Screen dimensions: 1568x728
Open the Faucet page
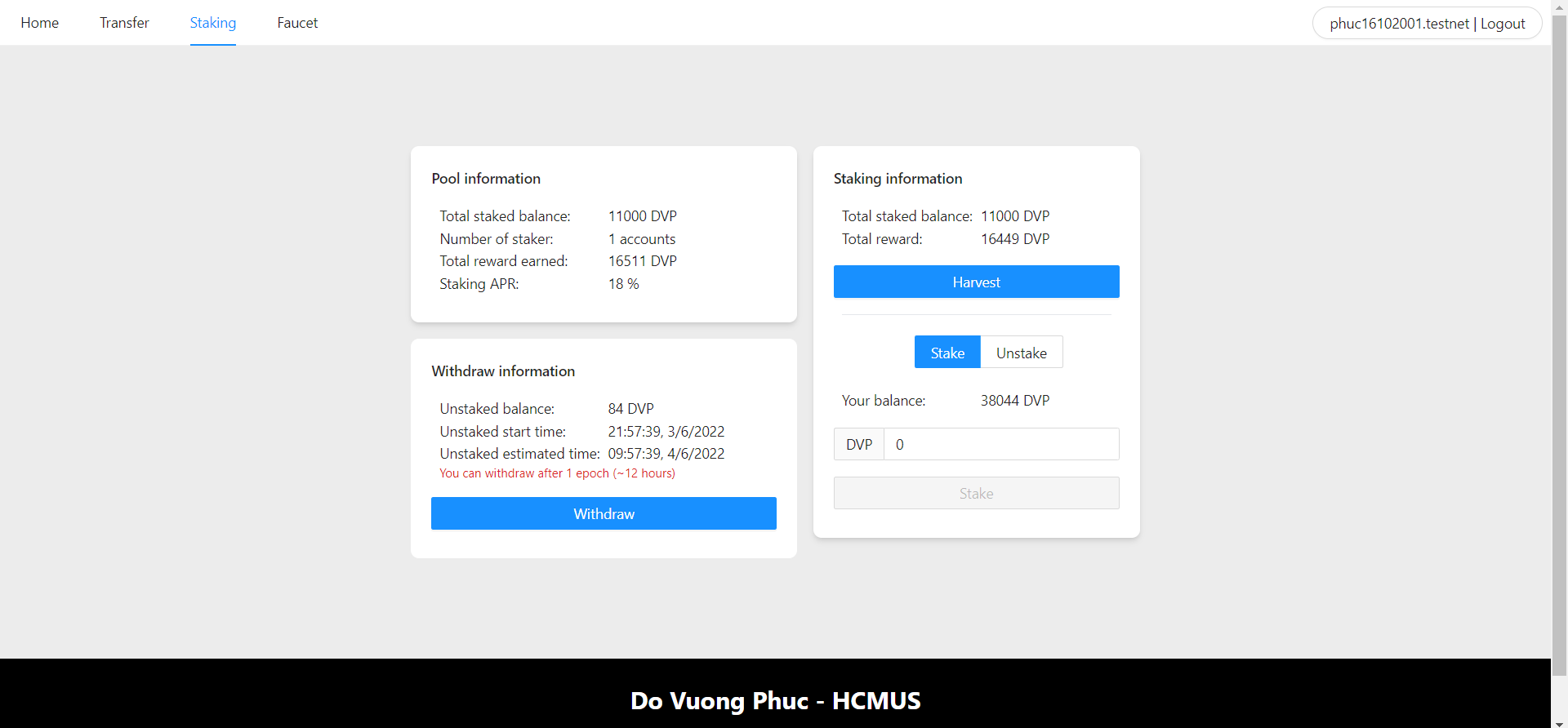tap(296, 22)
